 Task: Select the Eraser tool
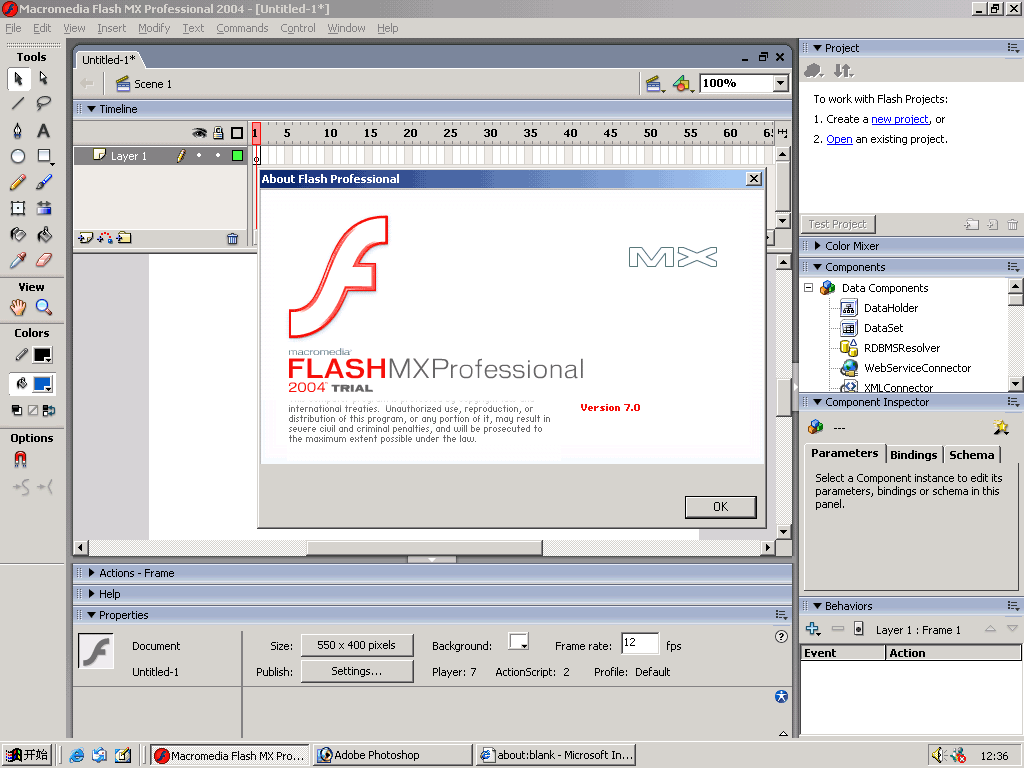click(x=44, y=261)
